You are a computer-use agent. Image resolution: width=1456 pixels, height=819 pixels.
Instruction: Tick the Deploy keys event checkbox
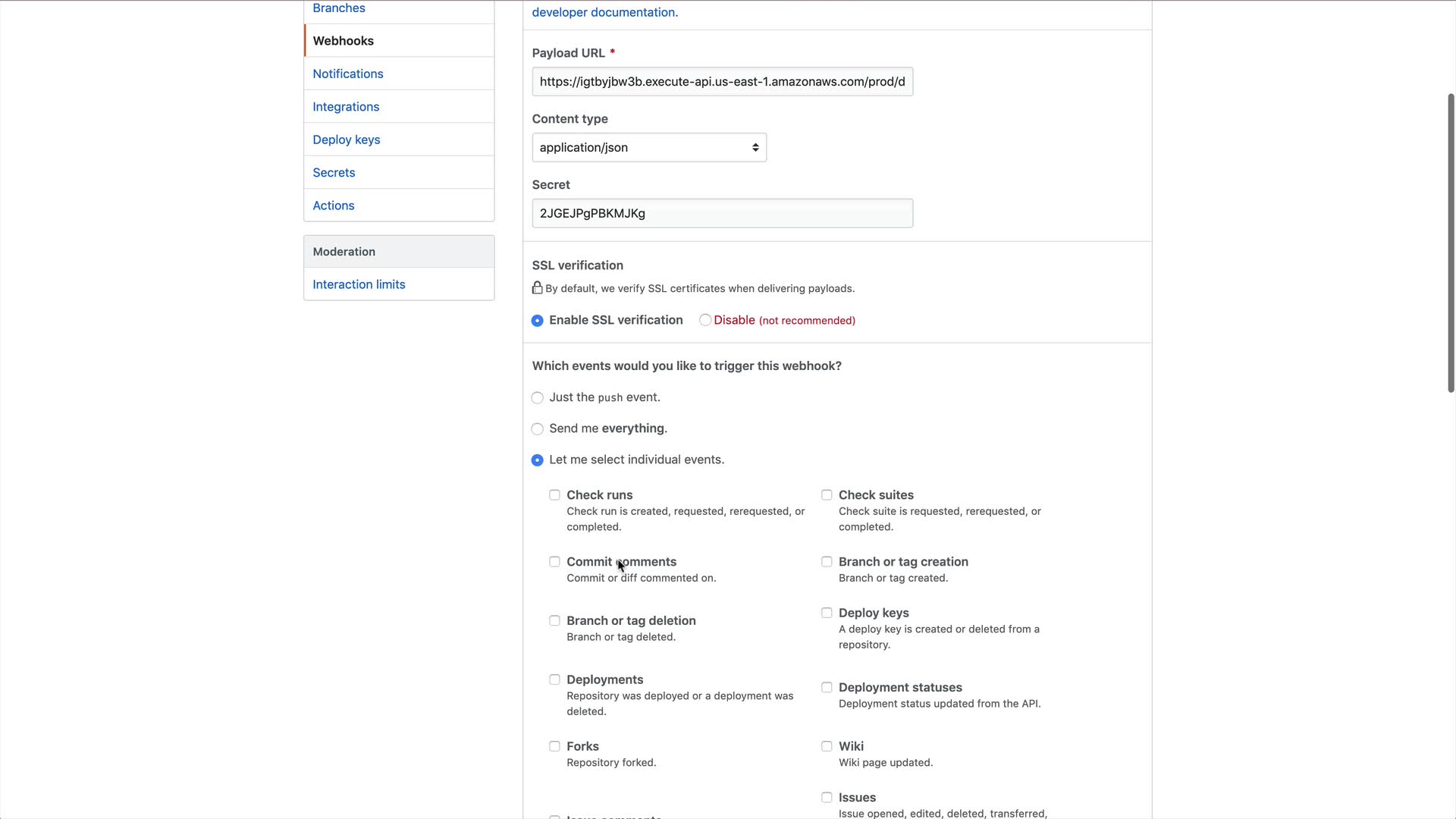(827, 613)
